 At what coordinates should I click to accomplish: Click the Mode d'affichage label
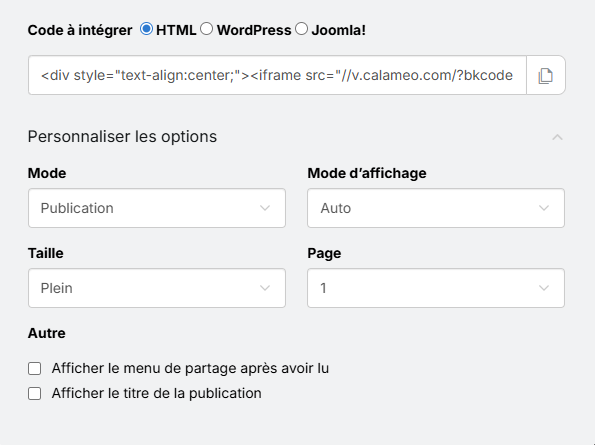click(367, 173)
